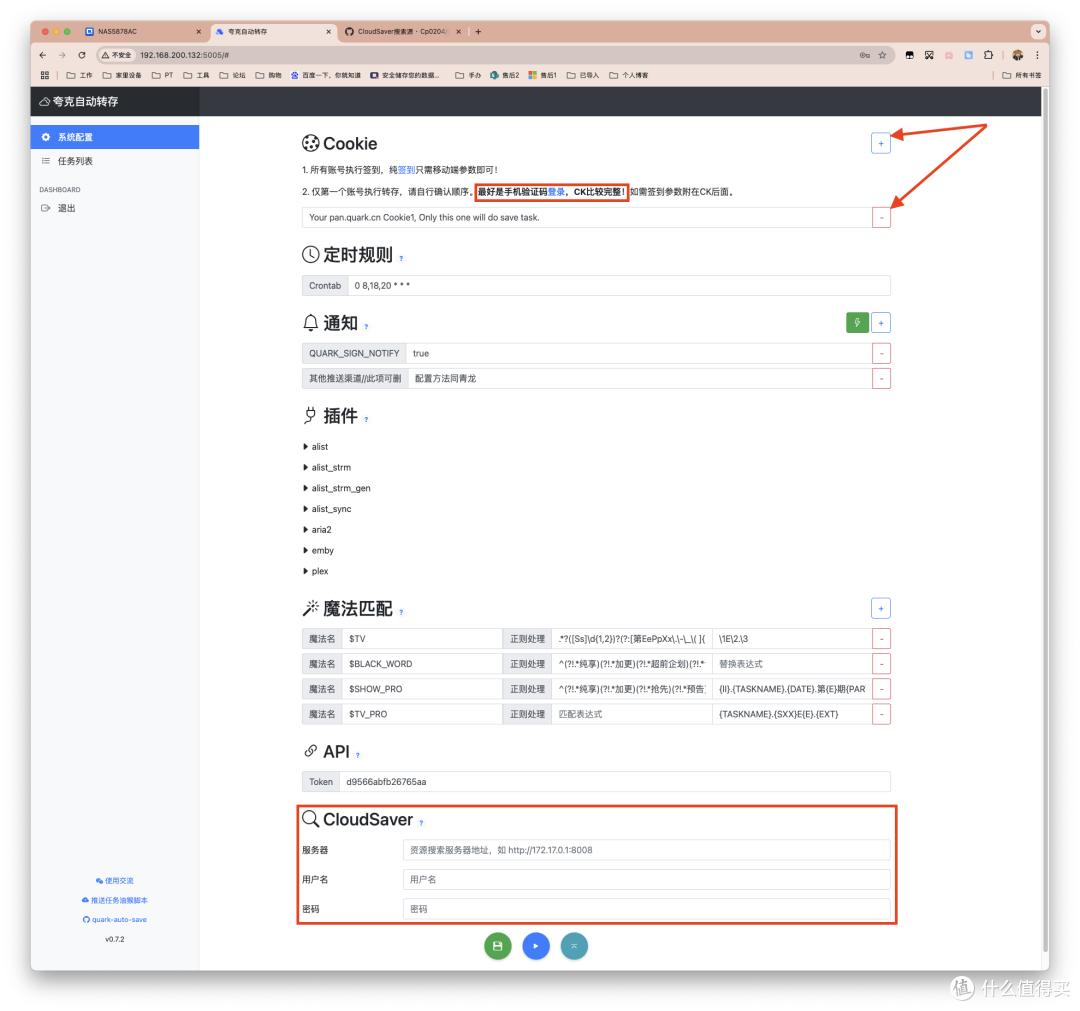
Task: Click the green save configuration button
Action: (x=498, y=945)
